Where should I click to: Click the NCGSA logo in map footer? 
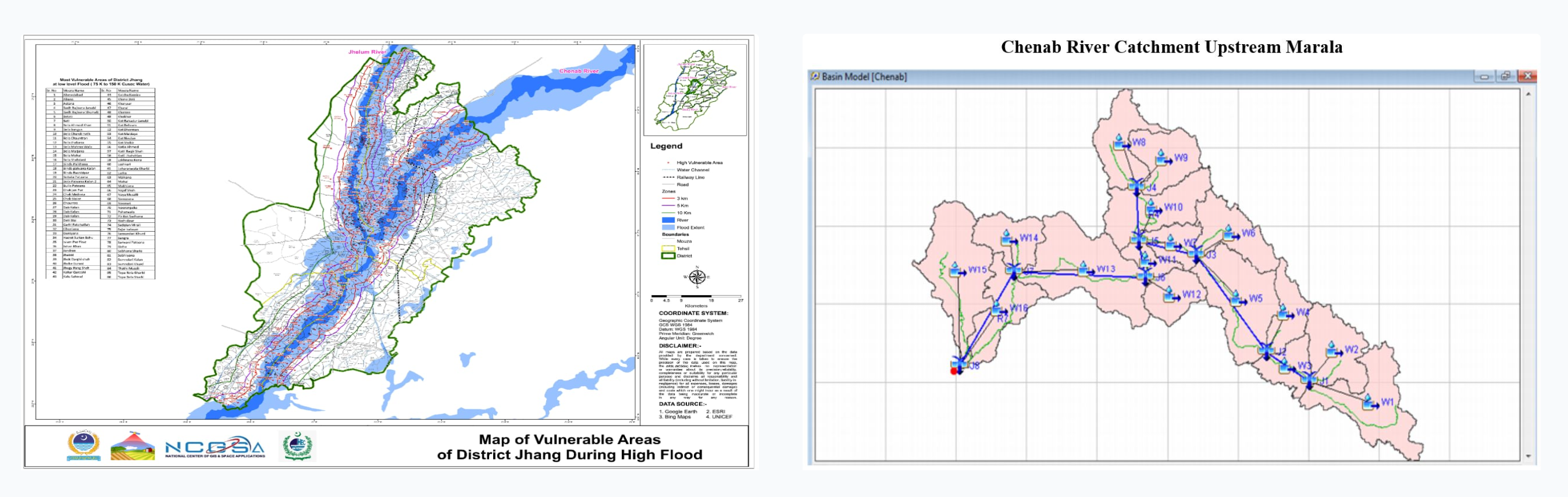pos(215,448)
